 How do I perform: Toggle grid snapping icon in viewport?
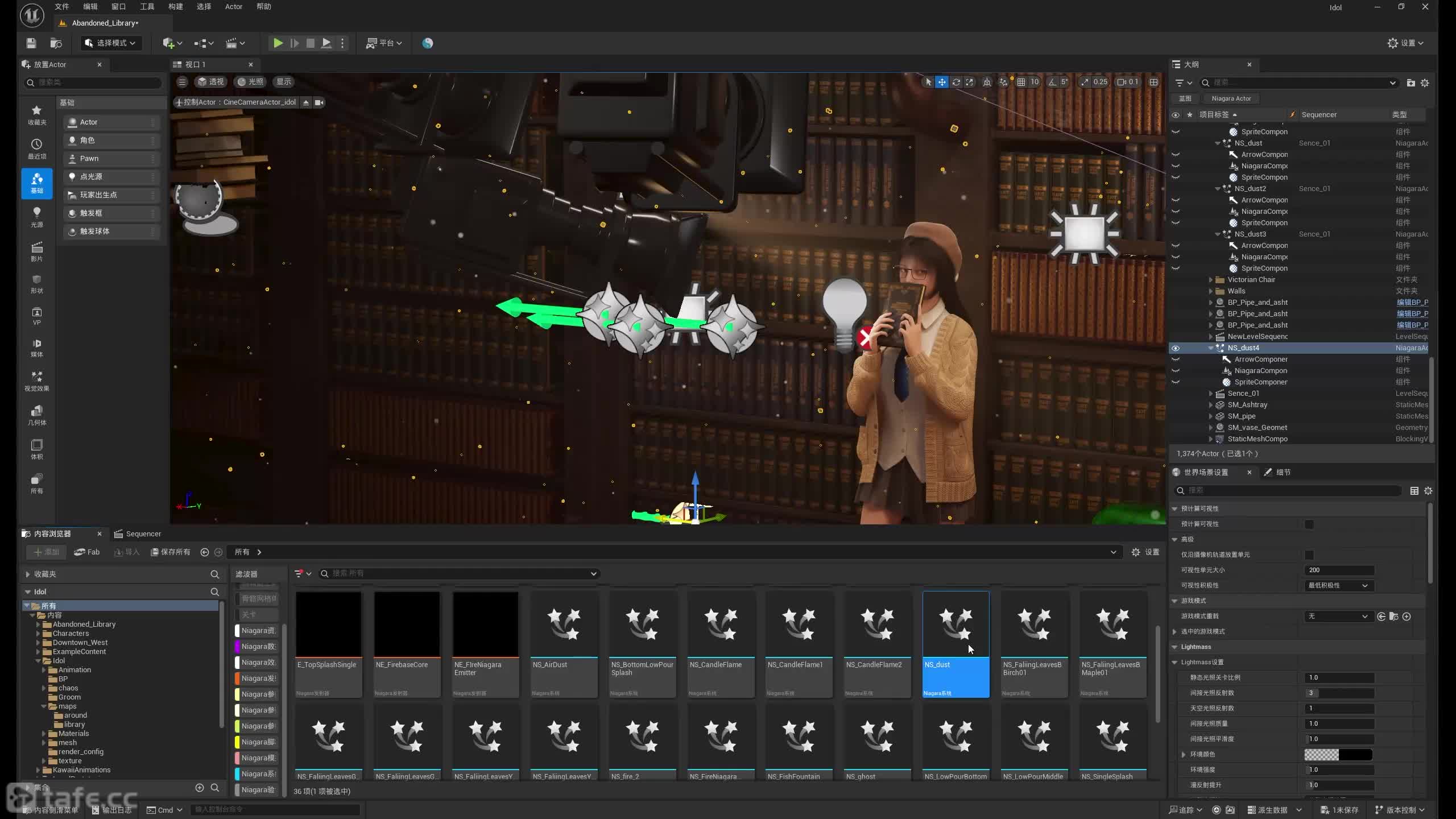pyautogui.click(x=1021, y=82)
